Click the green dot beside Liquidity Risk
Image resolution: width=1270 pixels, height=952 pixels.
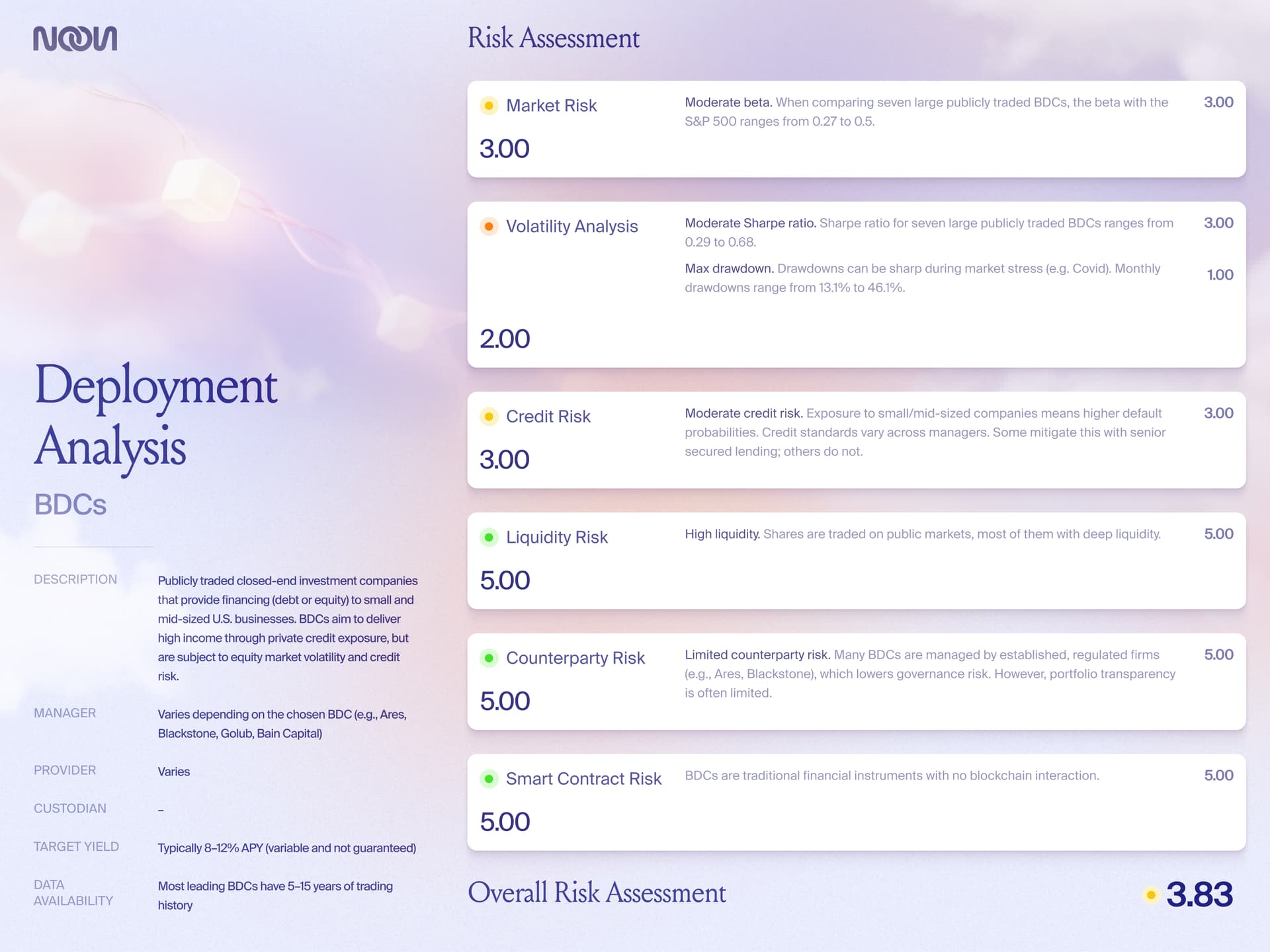pyautogui.click(x=489, y=537)
